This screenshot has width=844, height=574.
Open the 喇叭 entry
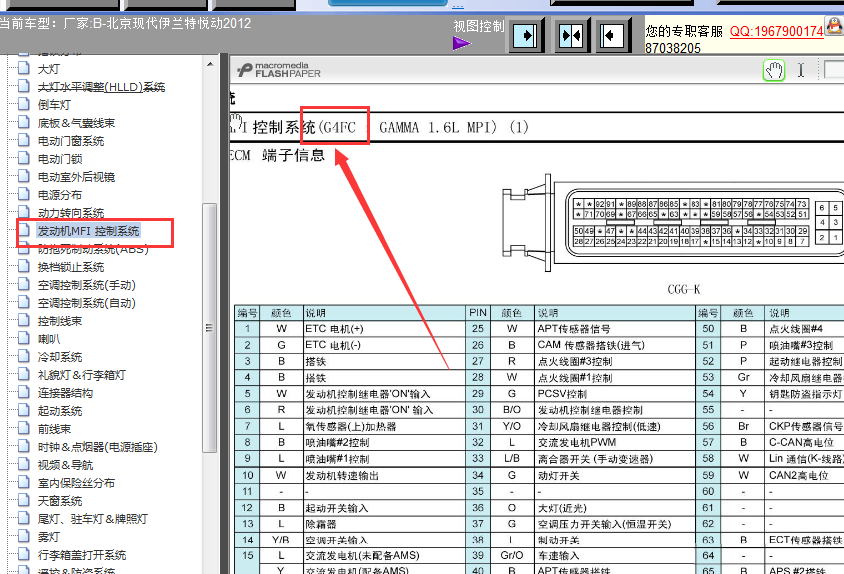48,339
